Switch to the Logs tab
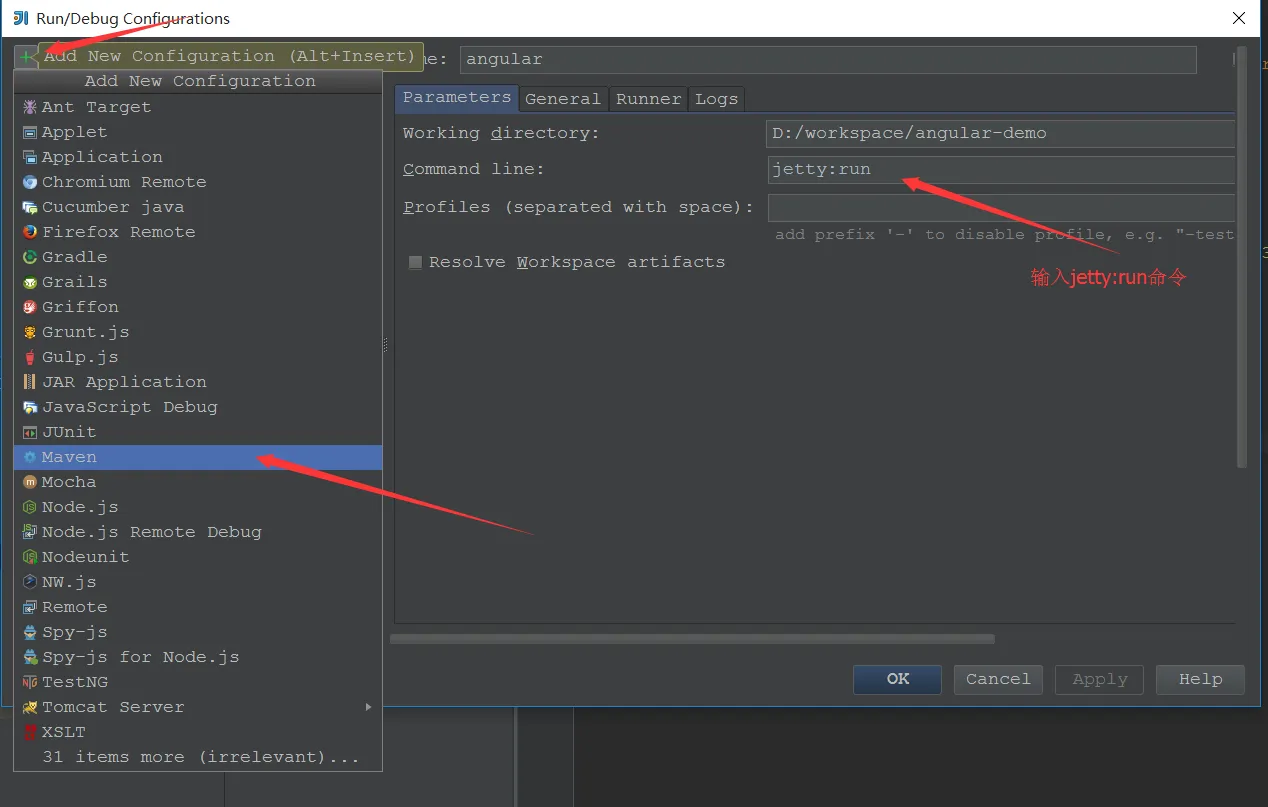The width and height of the screenshot is (1268, 807). pos(716,98)
